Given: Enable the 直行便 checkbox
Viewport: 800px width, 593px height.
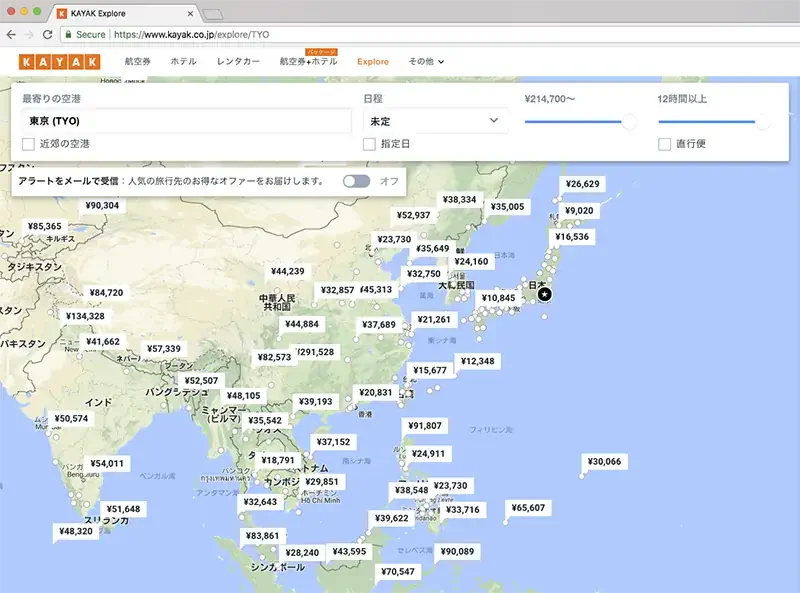Looking at the screenshot, I should coord(664,146).
